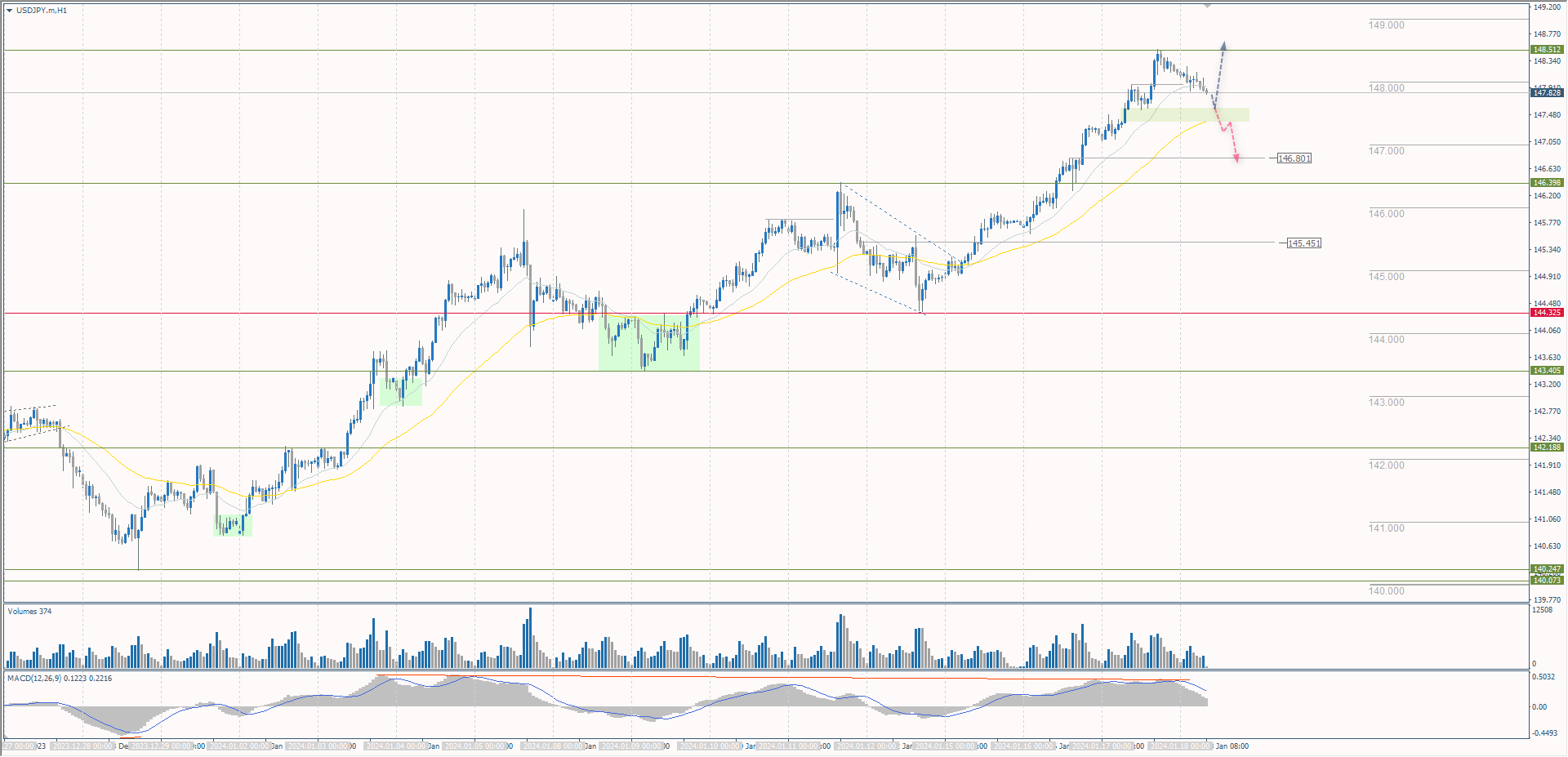Viewport: 1568px width, 757px height.
Task: Click the 142.000 round level label
Action: [x=1387, y=465]
